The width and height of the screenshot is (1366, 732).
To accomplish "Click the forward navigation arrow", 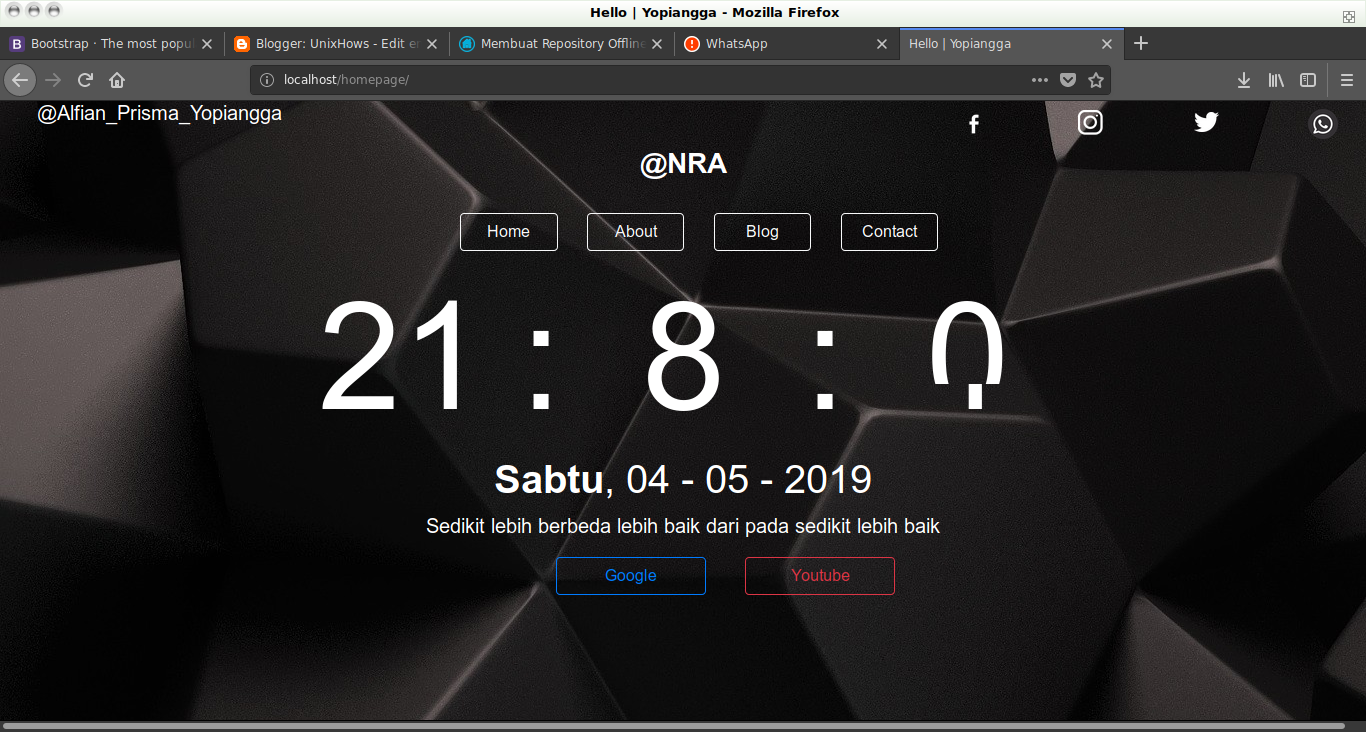I will point(54,80).
